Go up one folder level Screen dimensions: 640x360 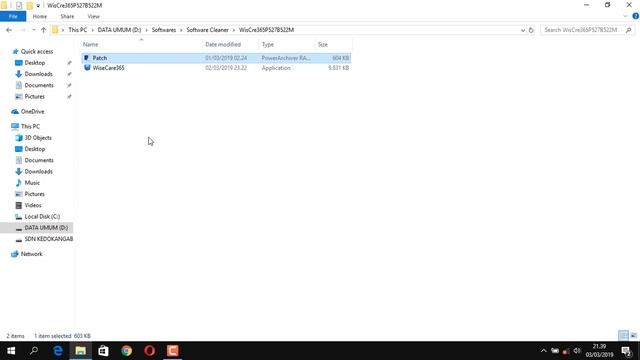44,30
